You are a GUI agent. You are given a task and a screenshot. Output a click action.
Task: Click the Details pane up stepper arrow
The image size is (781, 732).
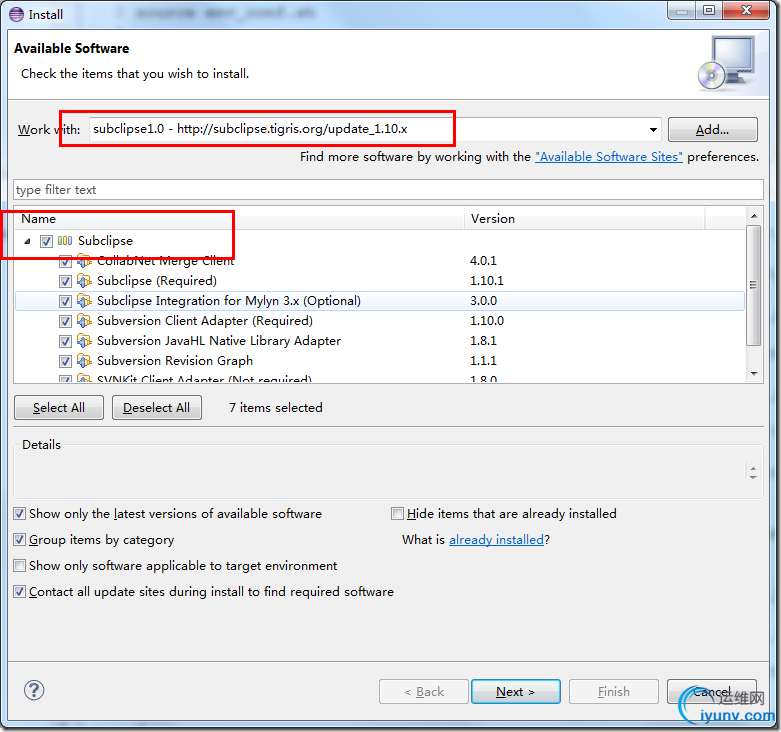tap(753, 469)
